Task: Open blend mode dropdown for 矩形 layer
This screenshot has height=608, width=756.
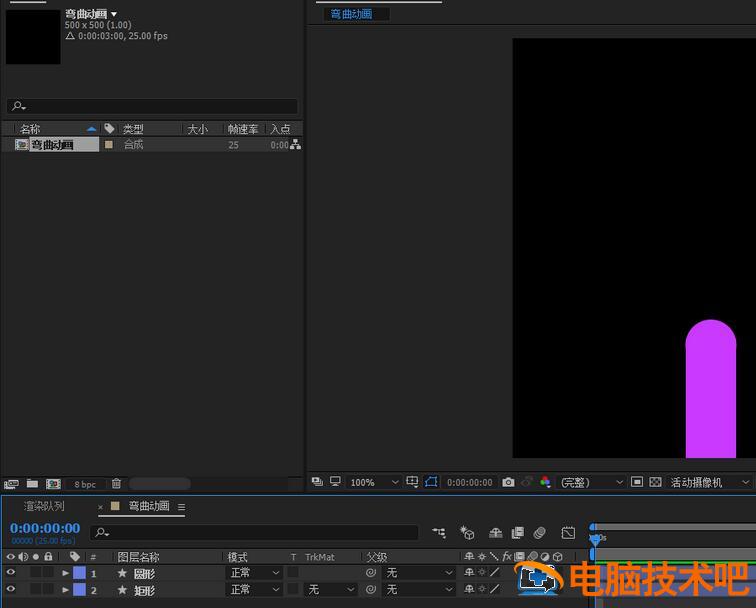Action: 253,590
